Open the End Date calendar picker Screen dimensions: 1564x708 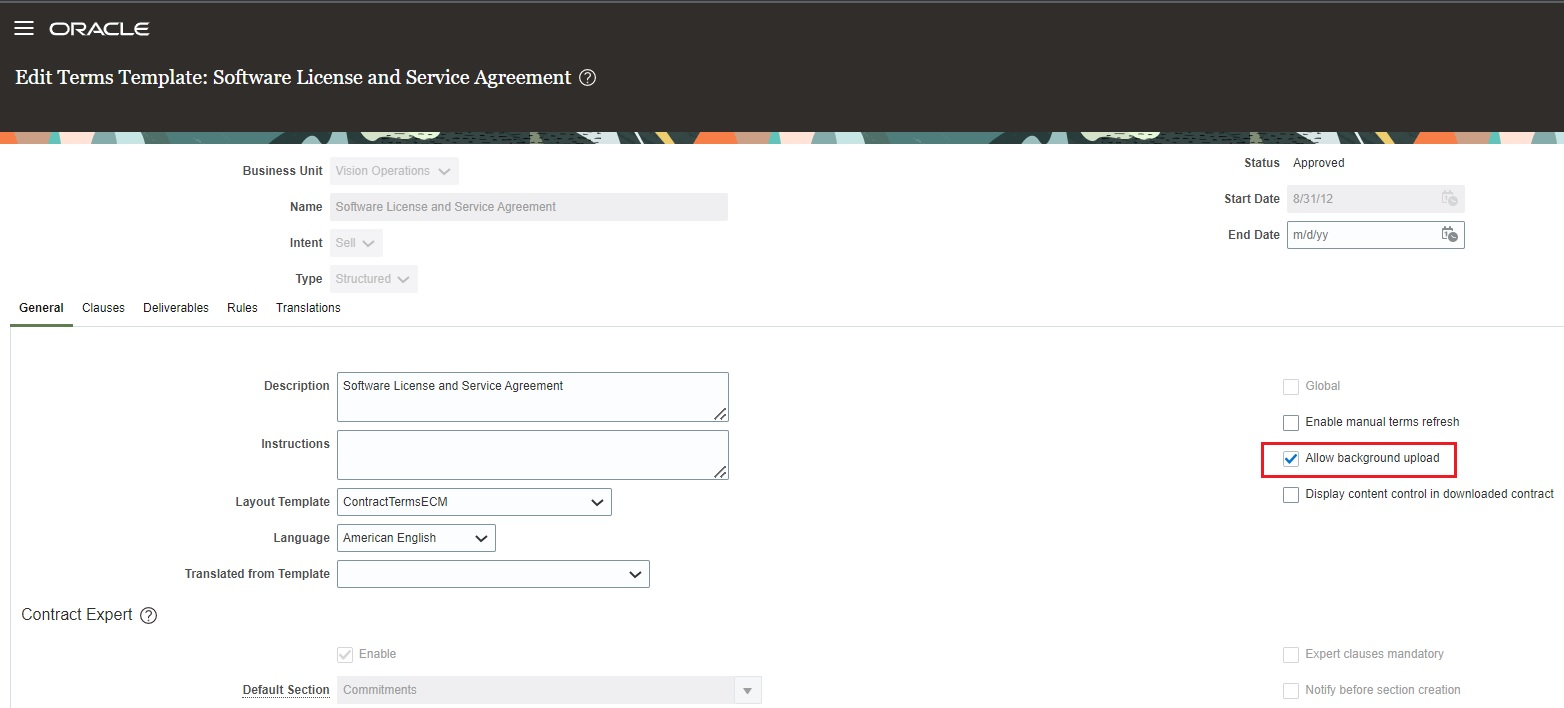1449,235
